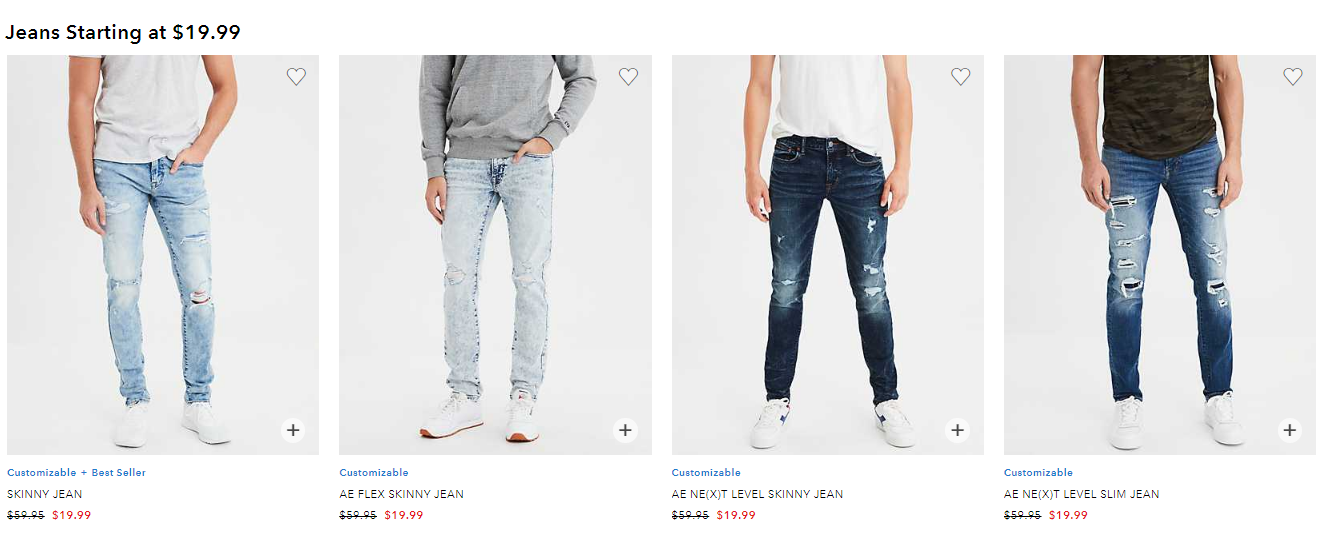This screenshot has height=540, width=1317.
Task: Open quick shop plus for Ne(x)t Level Skinny Jean
Action: pyautogui.click(x=958, y=430)
